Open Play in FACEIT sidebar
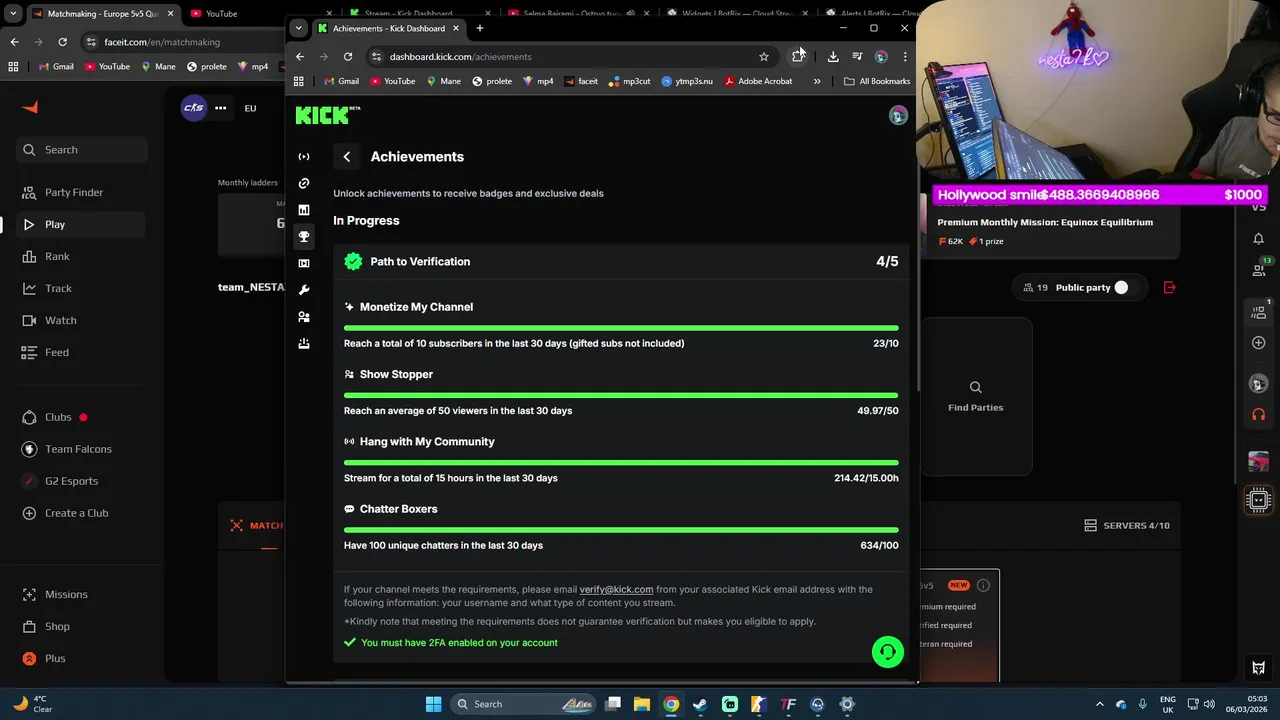The width and height of the screenshot is (1280, 720). click(x=82, y=225)
